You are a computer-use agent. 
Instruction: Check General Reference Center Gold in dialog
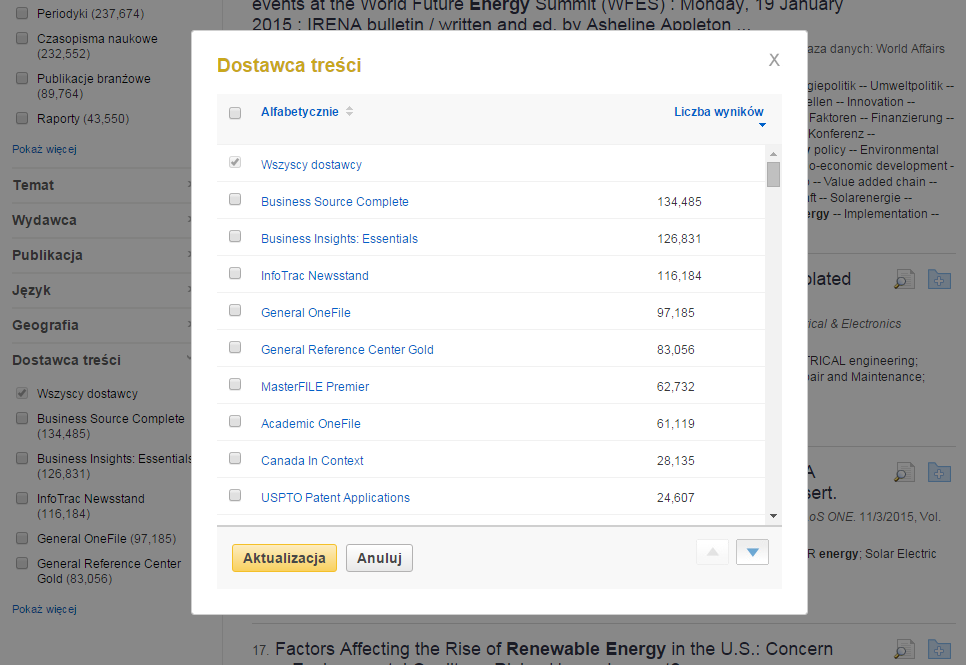tap(235, 347)
